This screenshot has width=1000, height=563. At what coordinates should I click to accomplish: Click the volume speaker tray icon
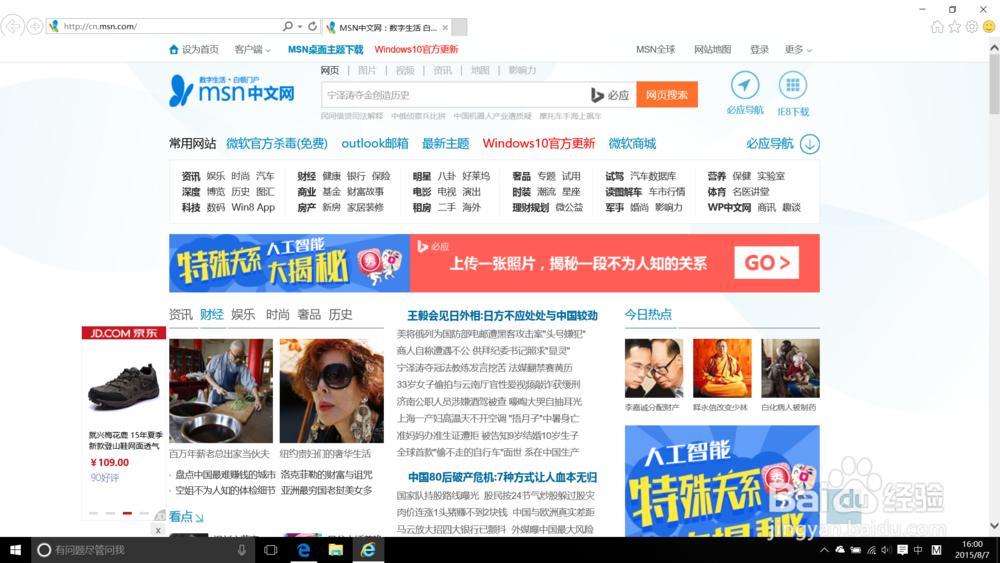[x=886, y=550]
